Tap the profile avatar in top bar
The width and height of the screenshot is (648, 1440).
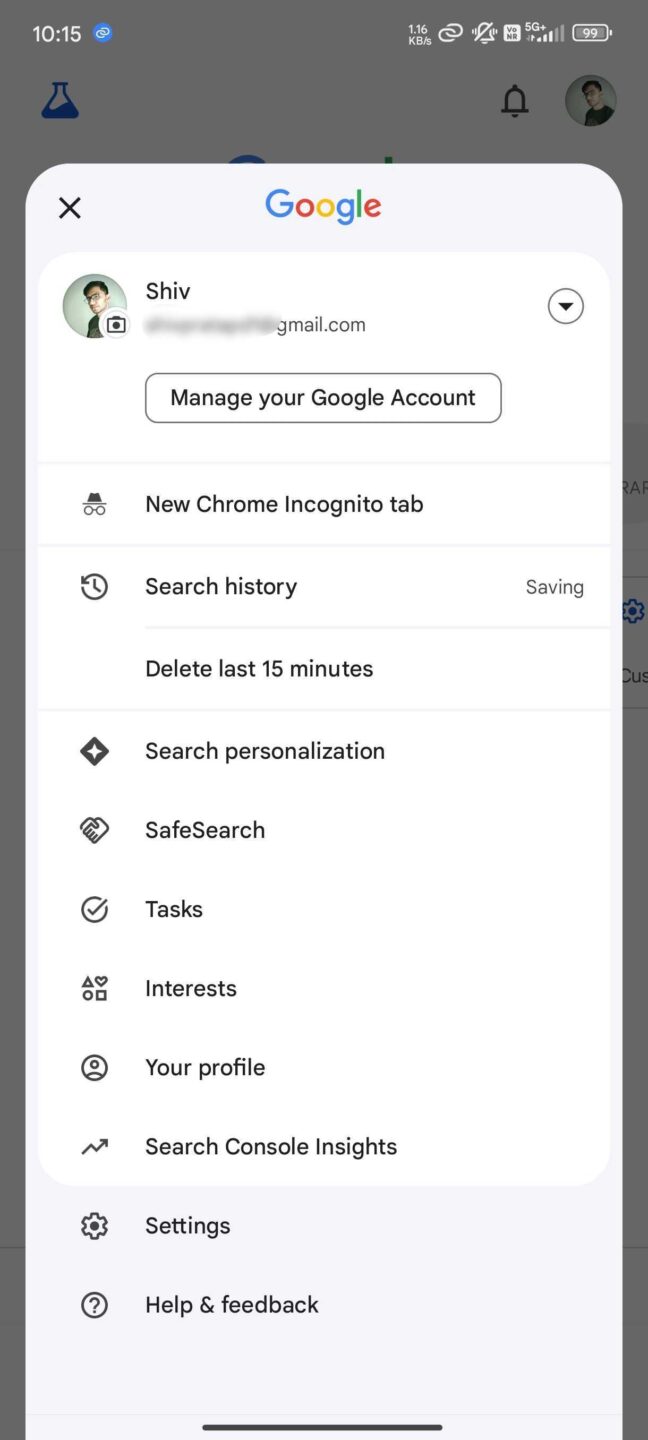(x=591, y=101)
